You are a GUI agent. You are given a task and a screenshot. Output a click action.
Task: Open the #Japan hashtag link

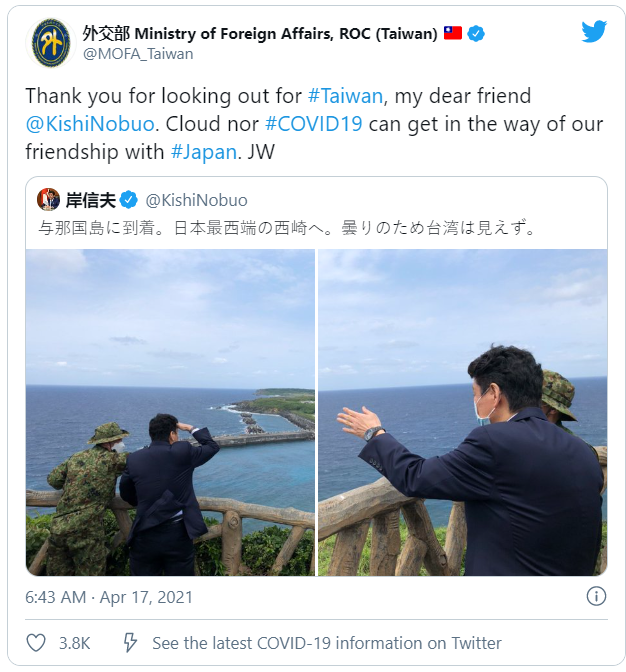(x=204, y=152)
